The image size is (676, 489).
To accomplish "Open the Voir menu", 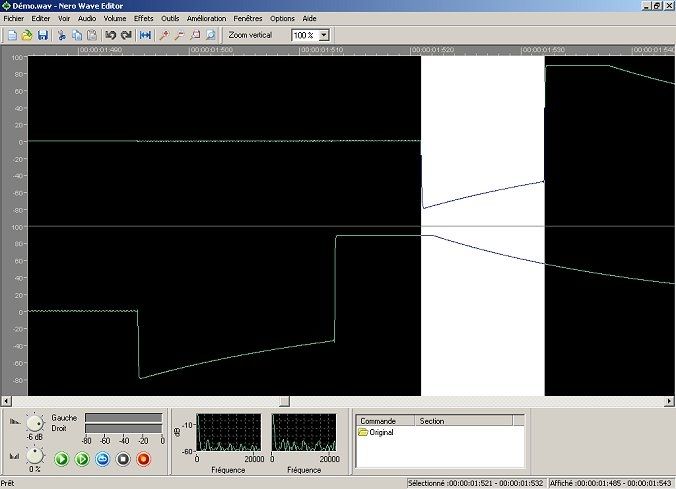I will 64,19.
